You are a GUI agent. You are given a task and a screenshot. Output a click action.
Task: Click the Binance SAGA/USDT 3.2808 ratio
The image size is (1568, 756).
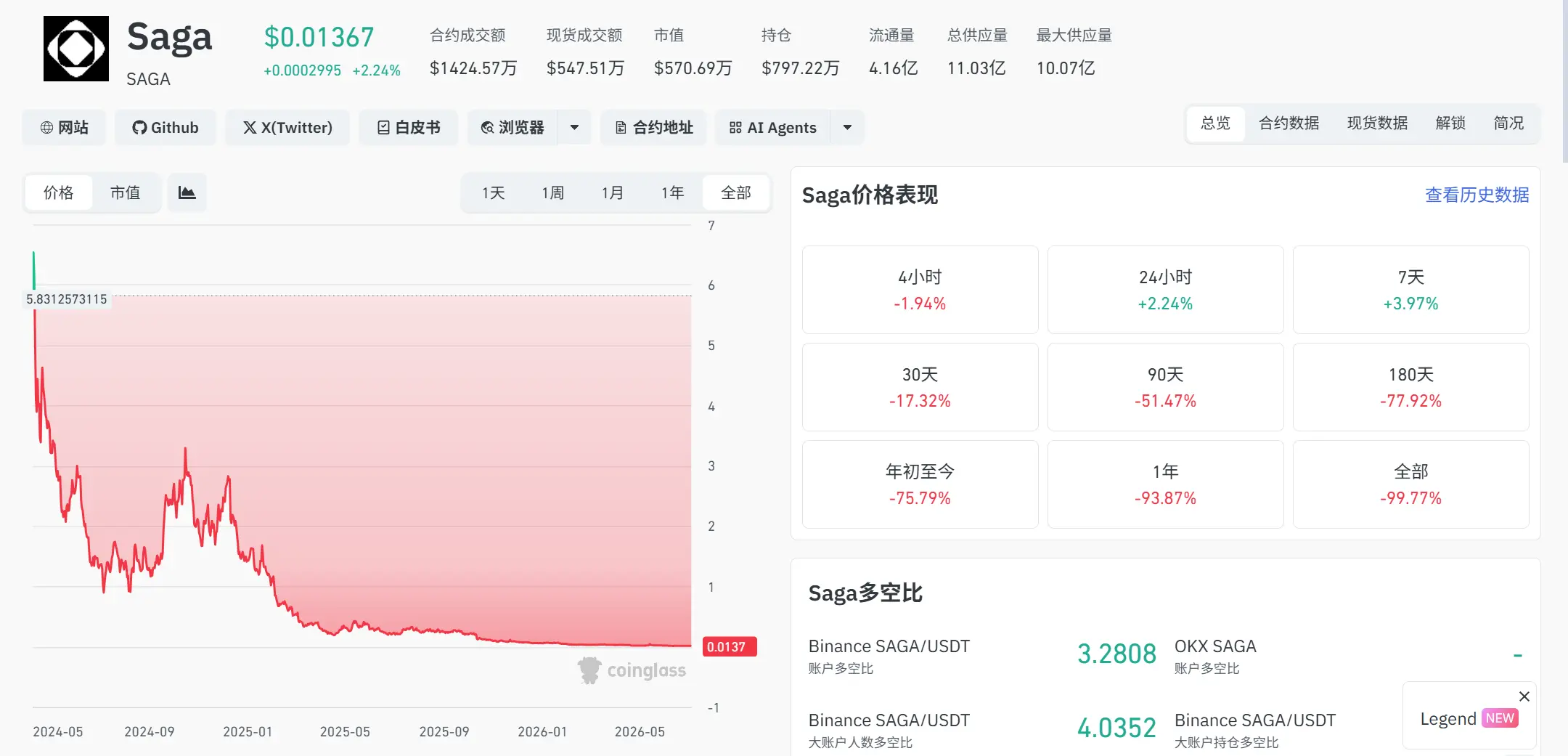[x=1116, y=654]
